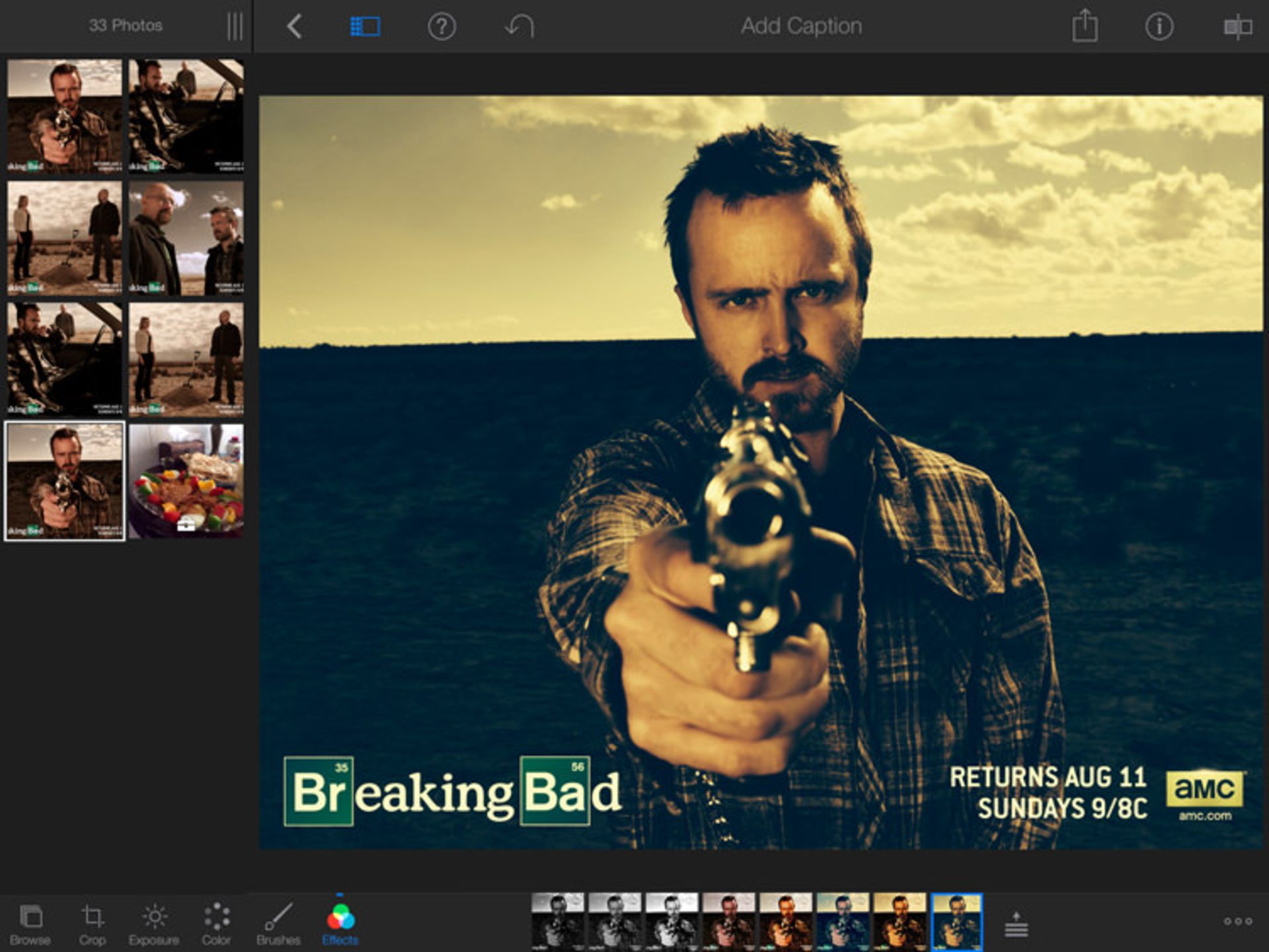
Task: Show photo info via the i icon
Action: [x=1159, y=27]
